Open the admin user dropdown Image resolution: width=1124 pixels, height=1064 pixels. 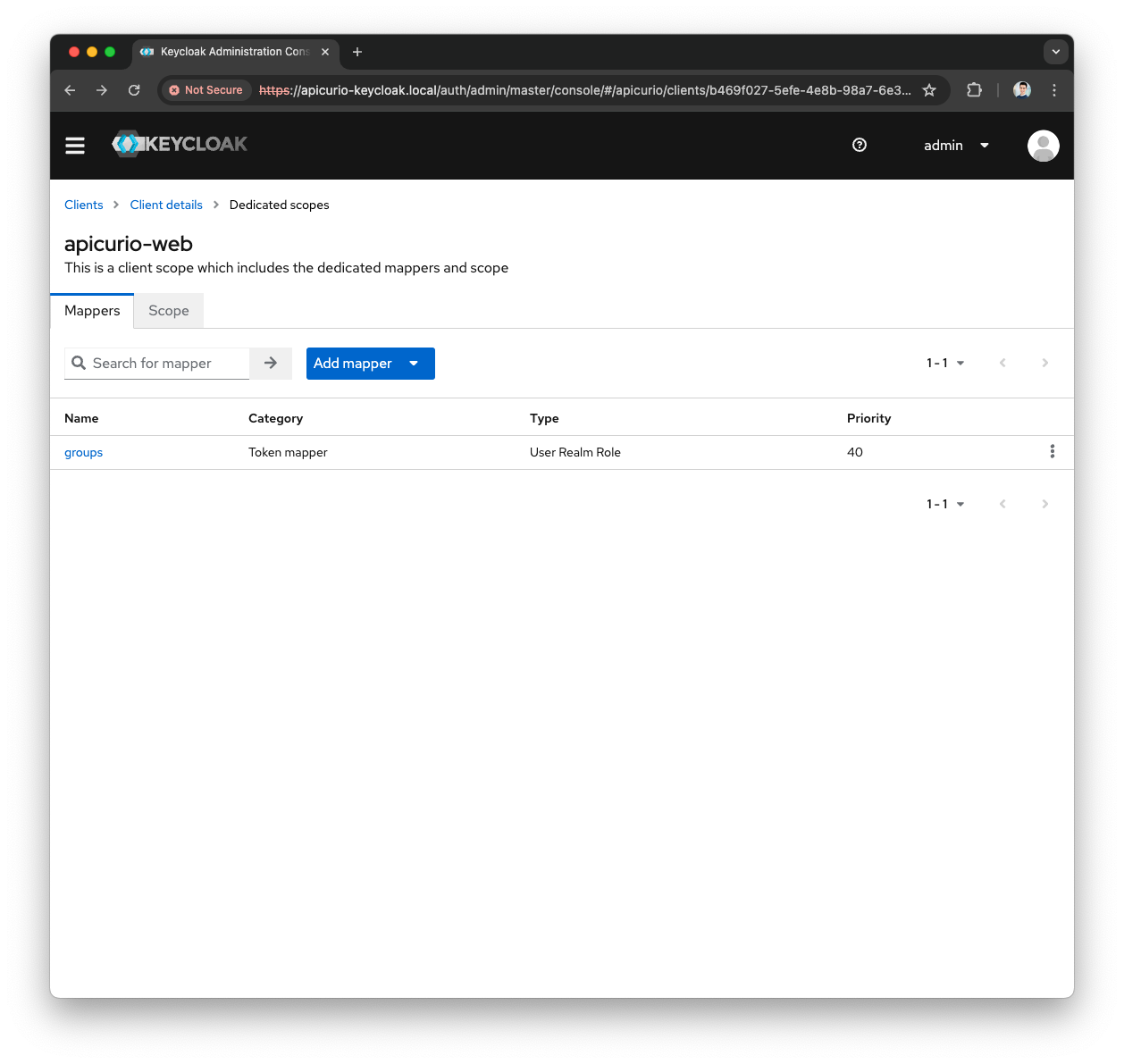955,145
